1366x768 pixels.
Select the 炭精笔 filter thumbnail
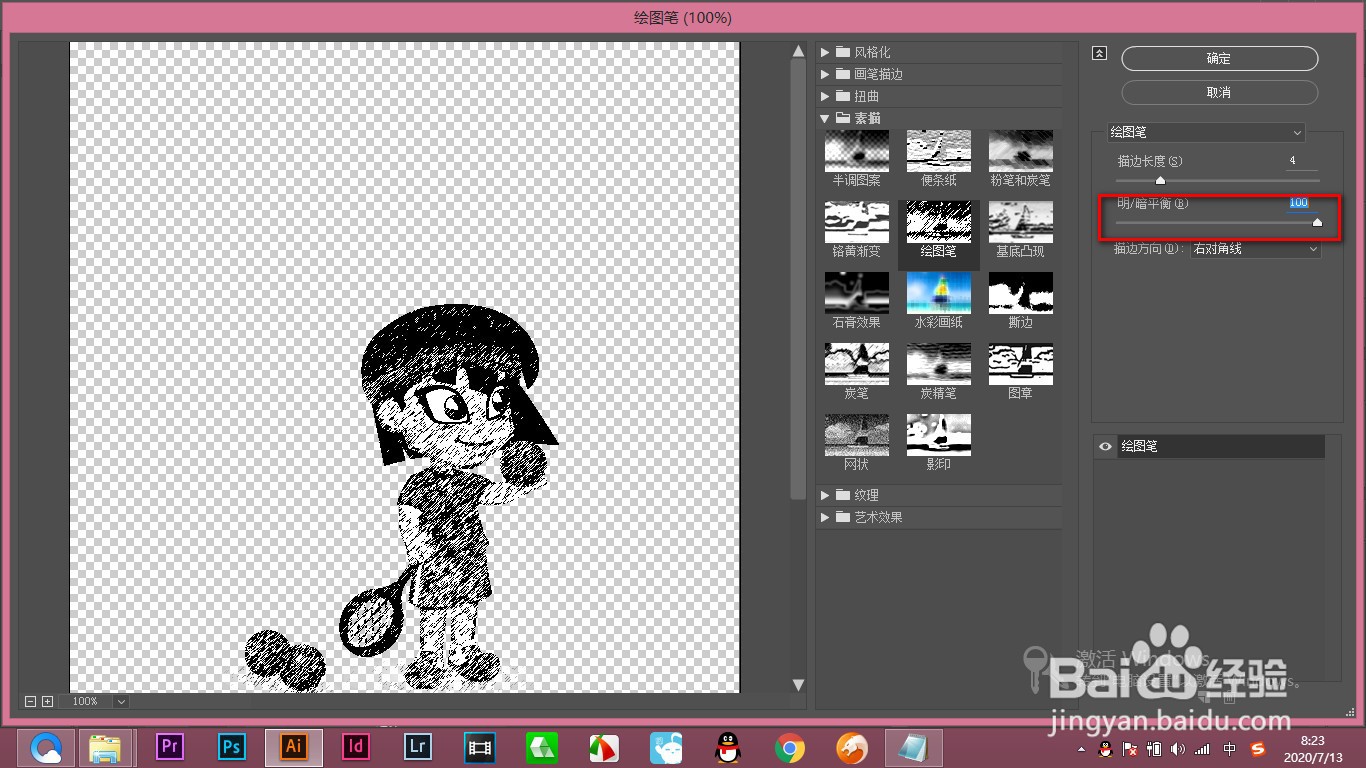coord(938,364)
